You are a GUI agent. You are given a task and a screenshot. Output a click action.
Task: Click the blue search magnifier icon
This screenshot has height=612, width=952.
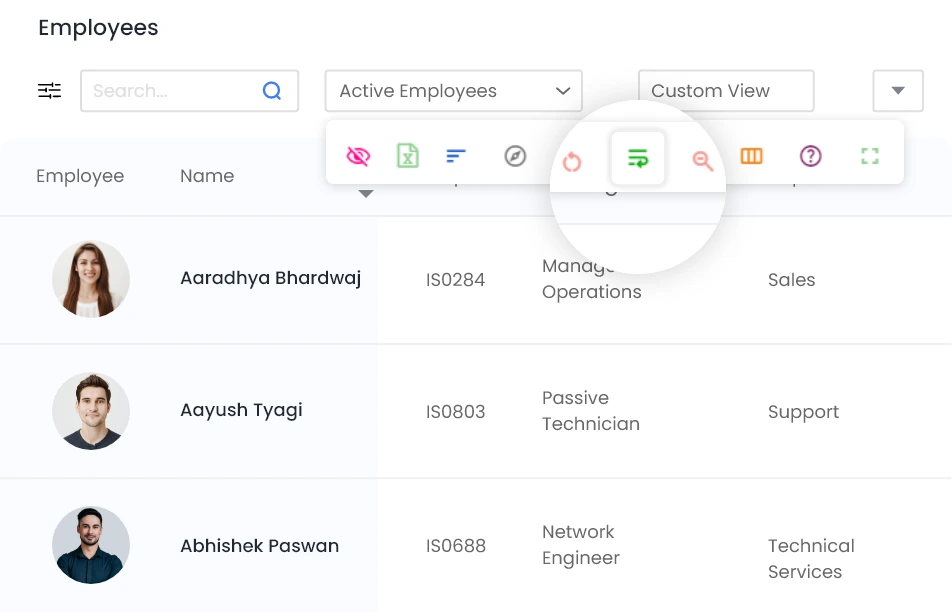click(272, 91)
